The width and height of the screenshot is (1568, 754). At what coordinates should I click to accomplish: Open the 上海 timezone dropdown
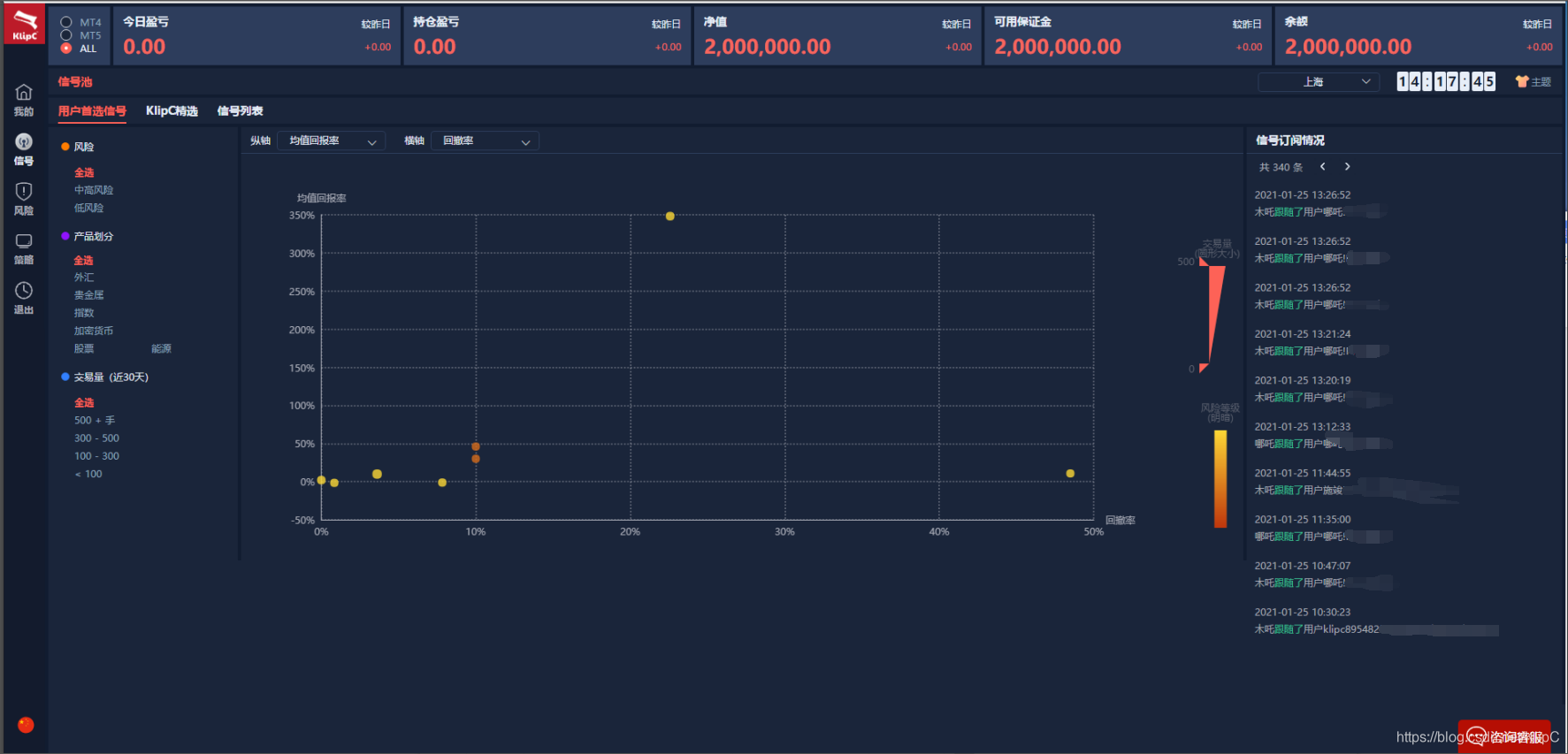1318,81
